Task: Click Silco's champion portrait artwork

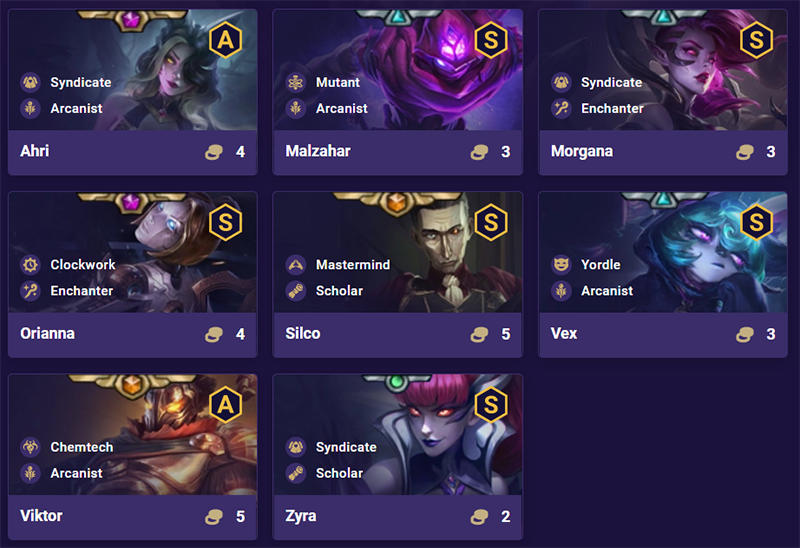Action: coord(397,252)
